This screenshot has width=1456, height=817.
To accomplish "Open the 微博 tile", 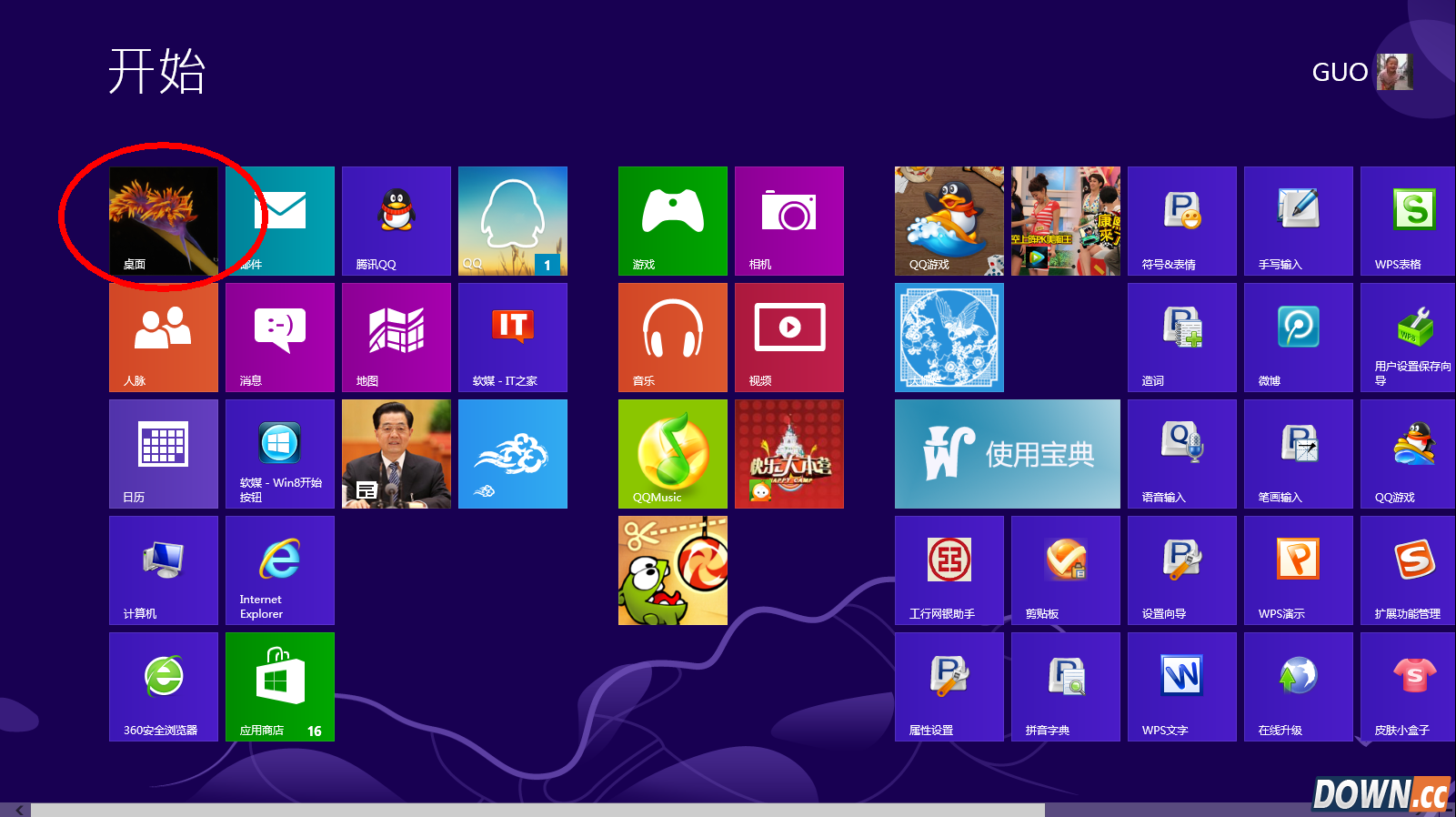I will click(1299, 338).
